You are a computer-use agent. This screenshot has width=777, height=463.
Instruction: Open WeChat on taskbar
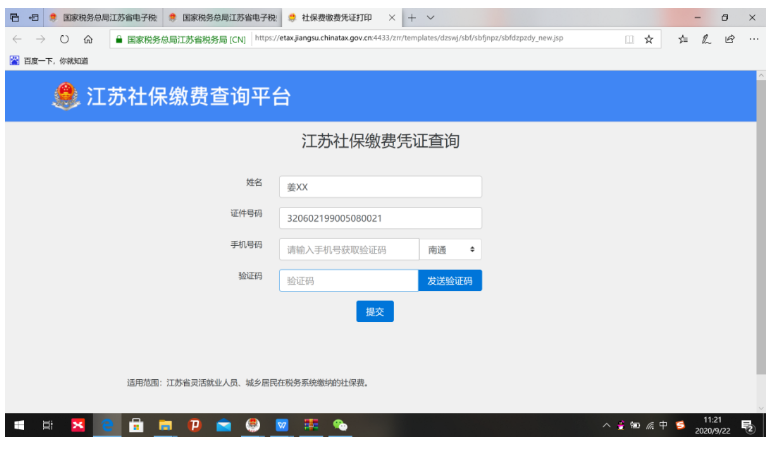[x=340, y=425]
